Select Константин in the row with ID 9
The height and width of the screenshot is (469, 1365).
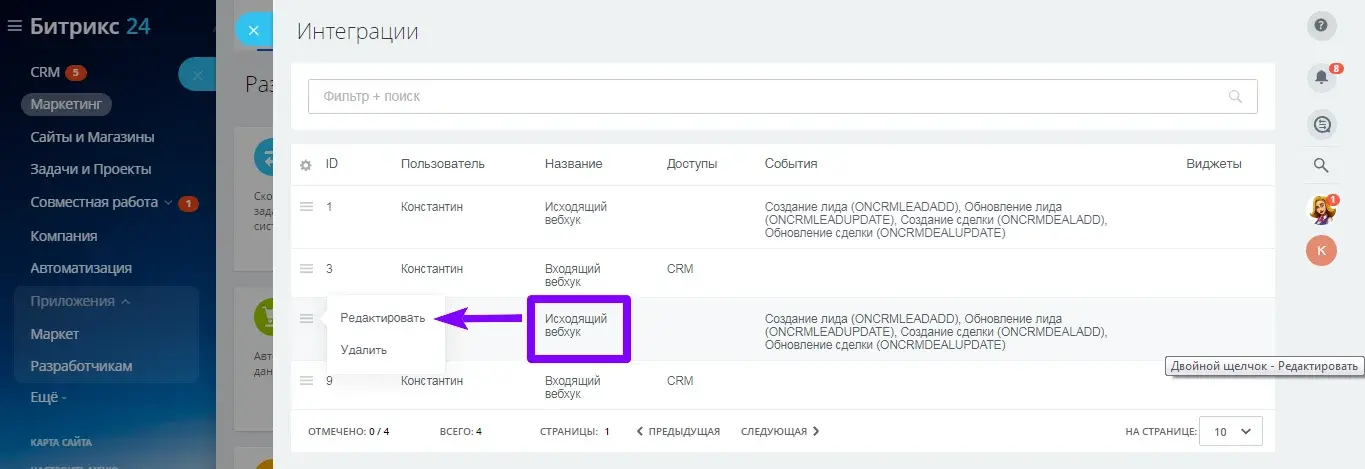coord(432,381)
